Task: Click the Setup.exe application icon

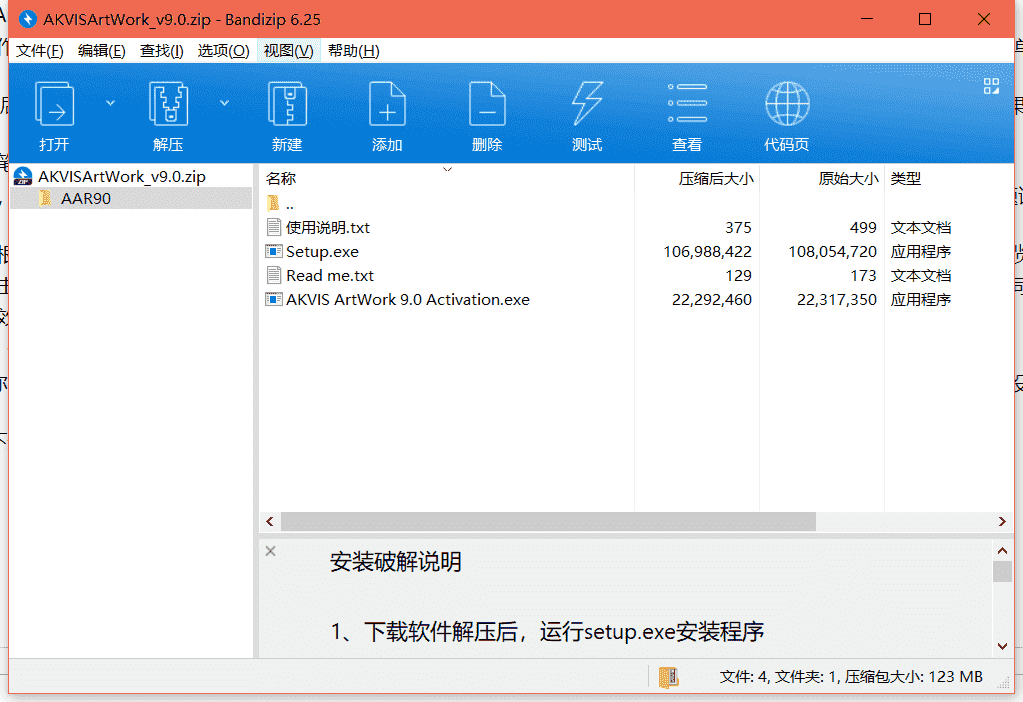Action: tap(274, 251)
